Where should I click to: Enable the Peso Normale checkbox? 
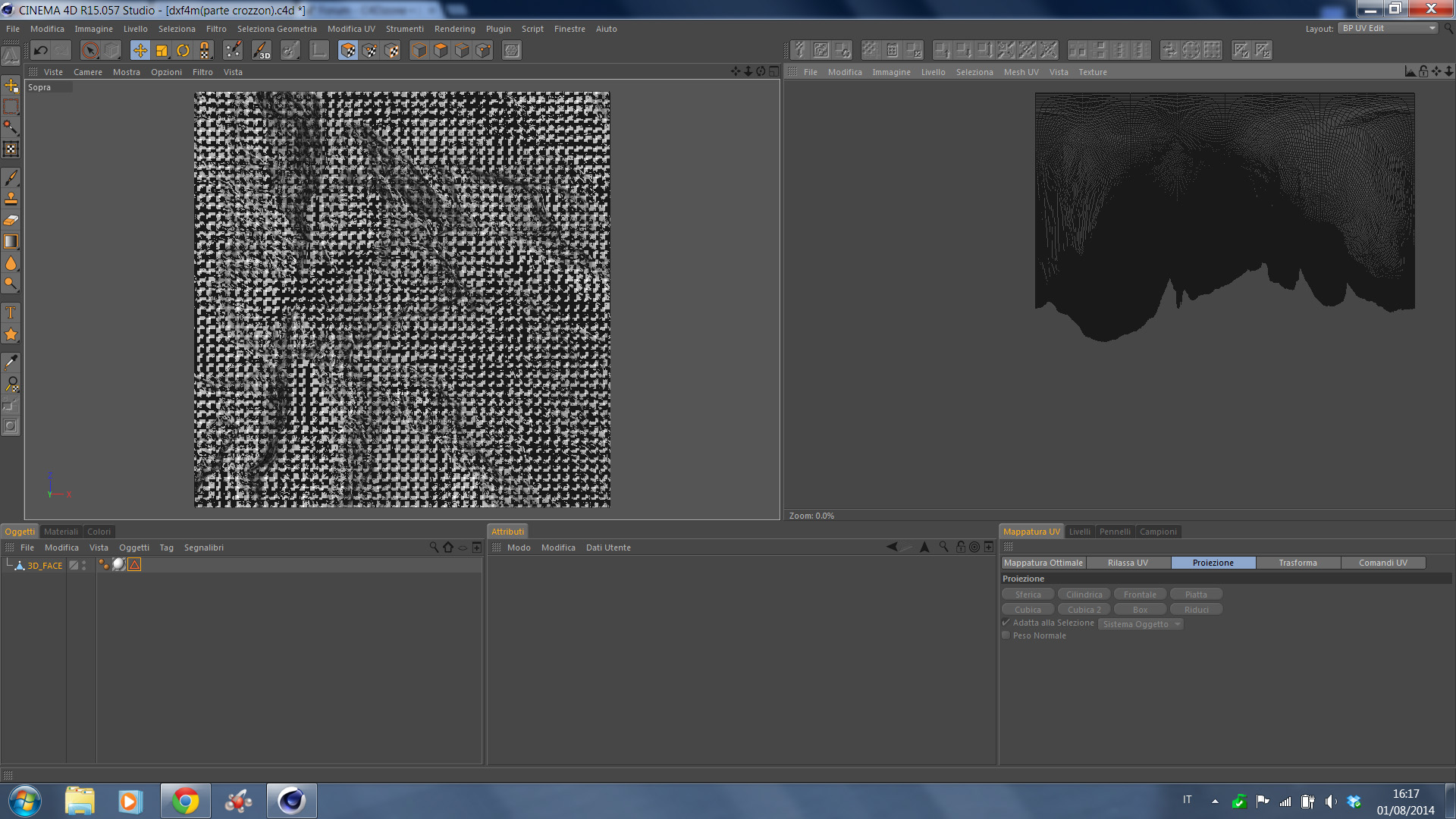pyautogui.click(x=1006, y=635)
